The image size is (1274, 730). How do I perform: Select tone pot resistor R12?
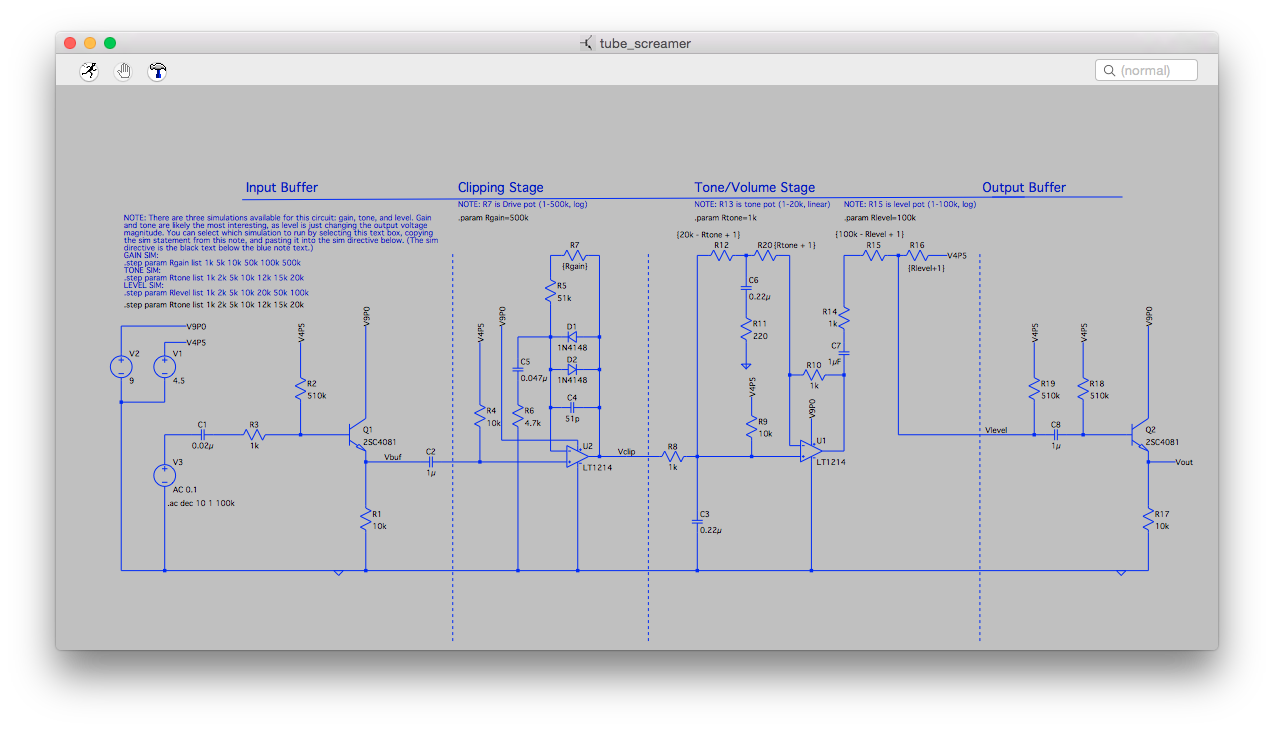click(x=722, y=254)
